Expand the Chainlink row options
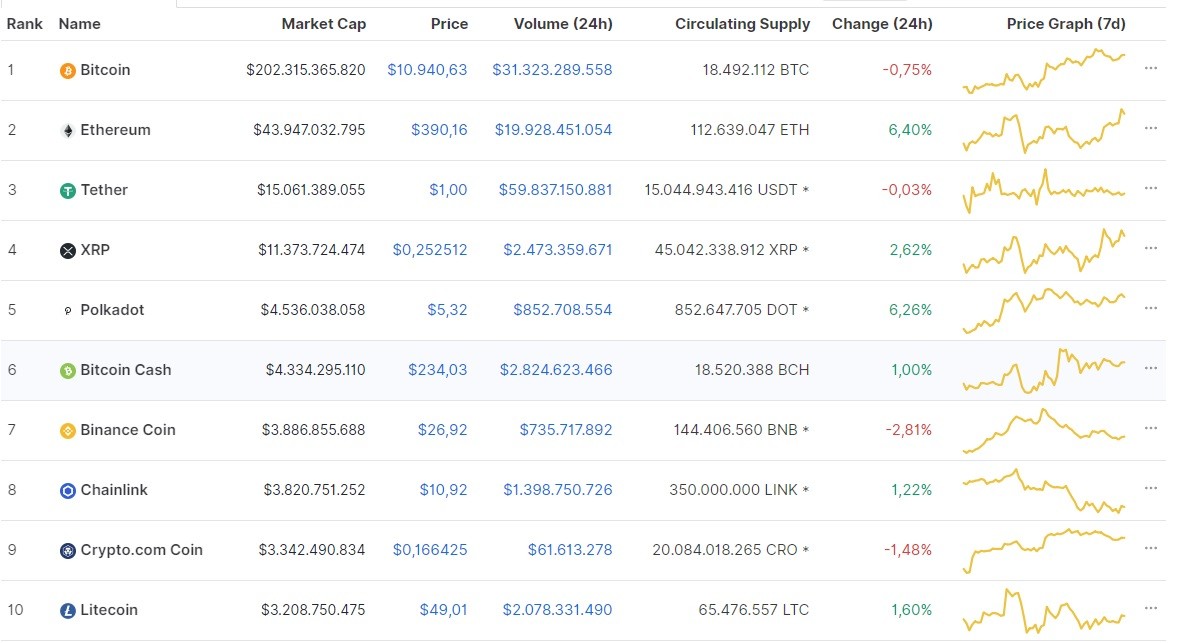Image resolution: width=1179 pixels, height=643 pixels. [1150, 490]
